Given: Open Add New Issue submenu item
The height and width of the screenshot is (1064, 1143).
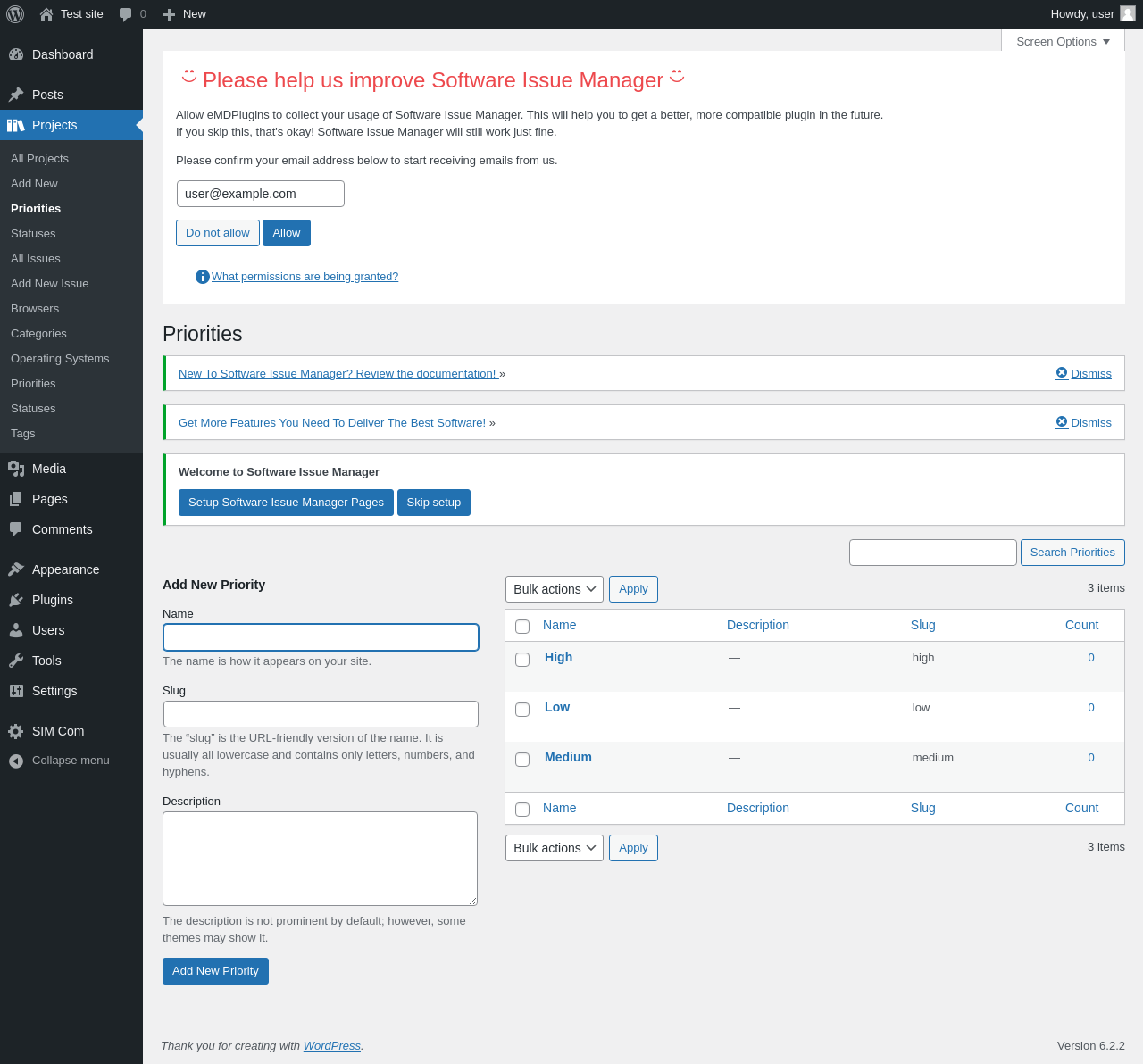Looking at the screenshot, I should pyautogui.click(x=50, y=283).
